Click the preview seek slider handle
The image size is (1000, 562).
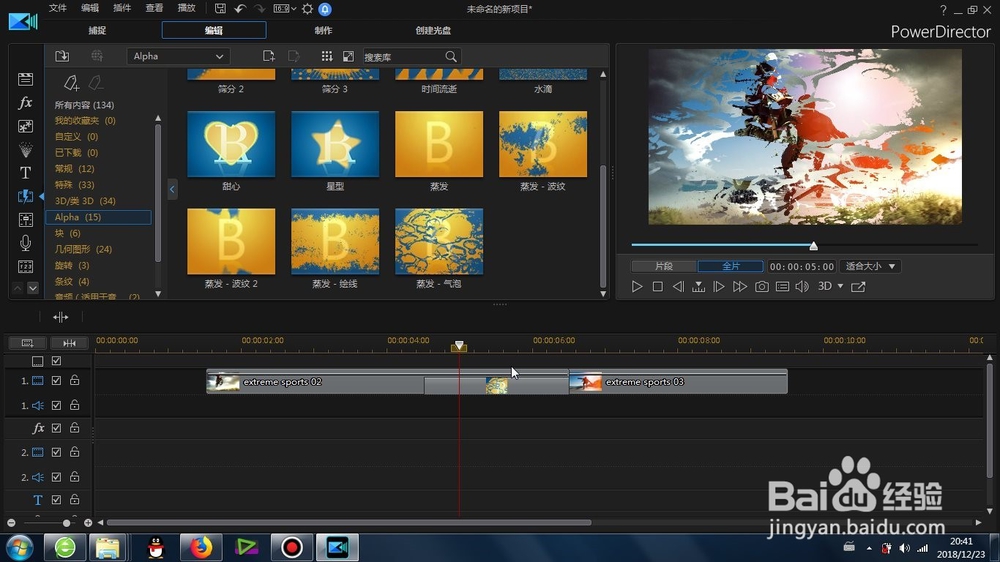click(813, 246)
